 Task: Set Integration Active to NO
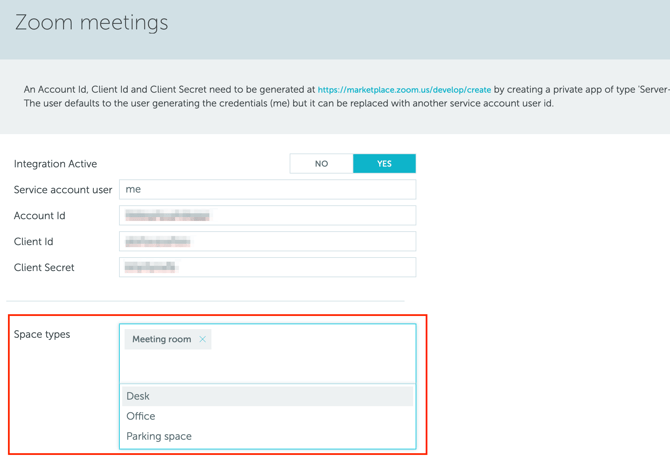coord(321,164)
